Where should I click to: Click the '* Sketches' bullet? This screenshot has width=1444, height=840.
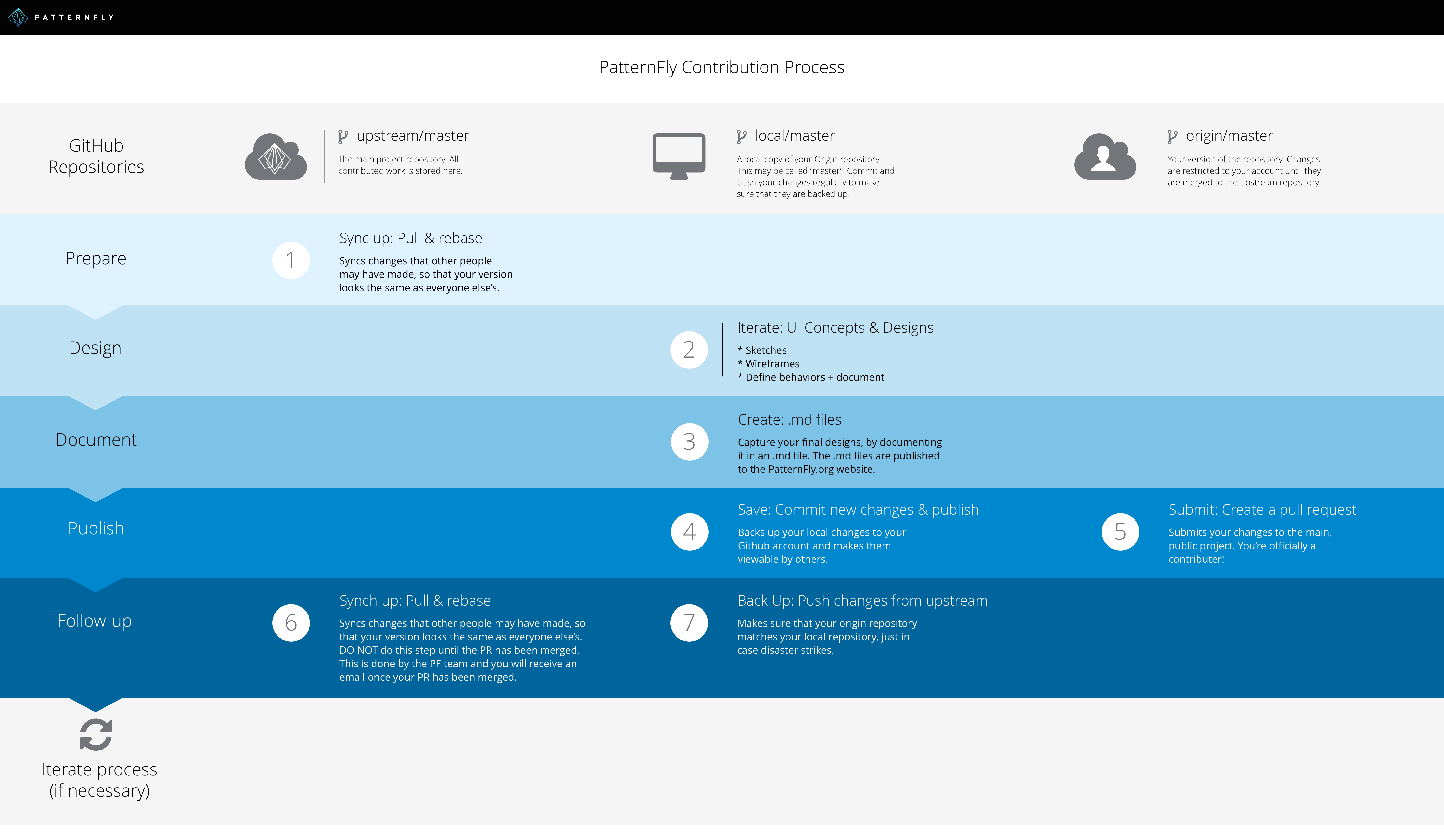762,350
